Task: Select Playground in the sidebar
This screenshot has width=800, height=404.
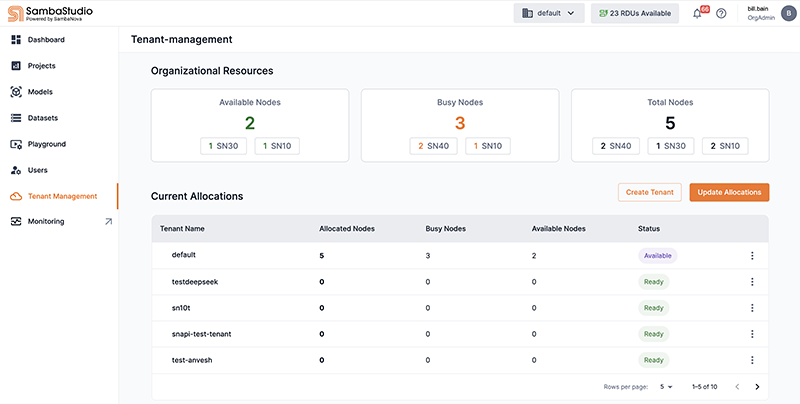Action: pyautogui.click(x=47, y=144)
